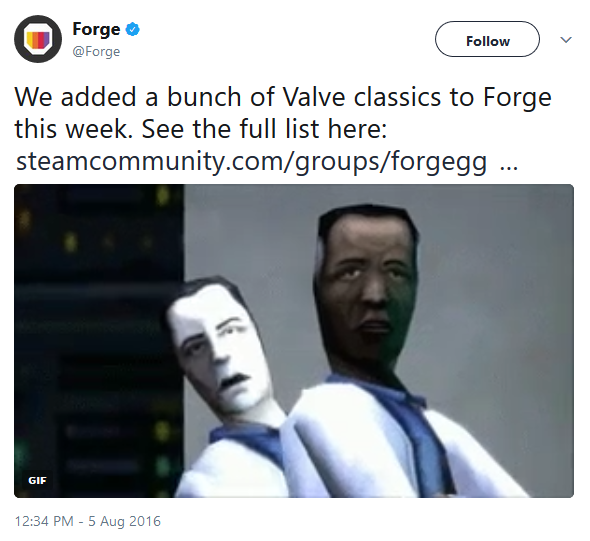
Task: Click the GIF label badge
Action: [x=37, y=480]
